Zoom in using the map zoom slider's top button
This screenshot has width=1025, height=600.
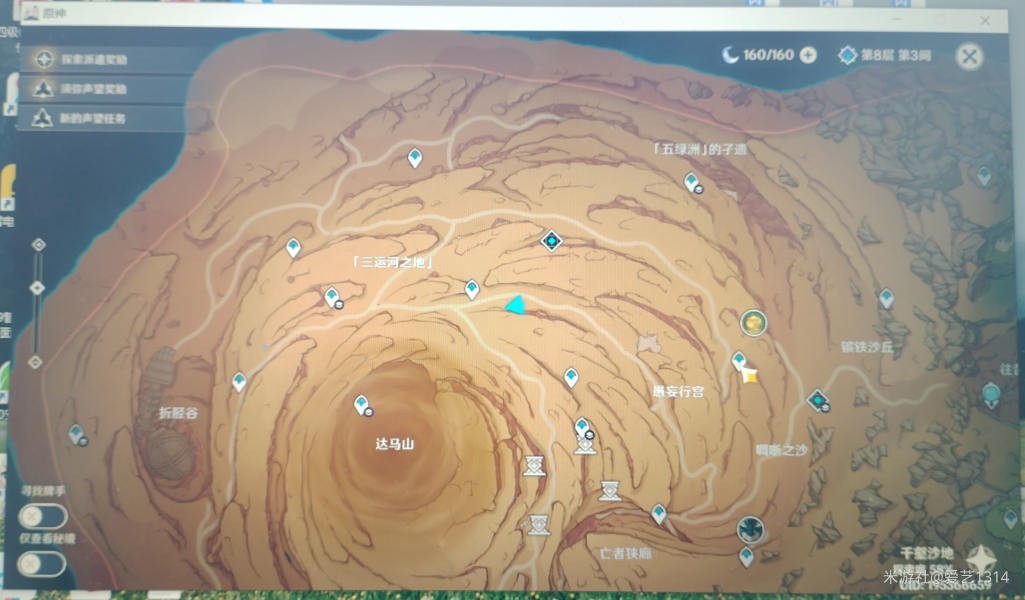[x=39, y=244]
